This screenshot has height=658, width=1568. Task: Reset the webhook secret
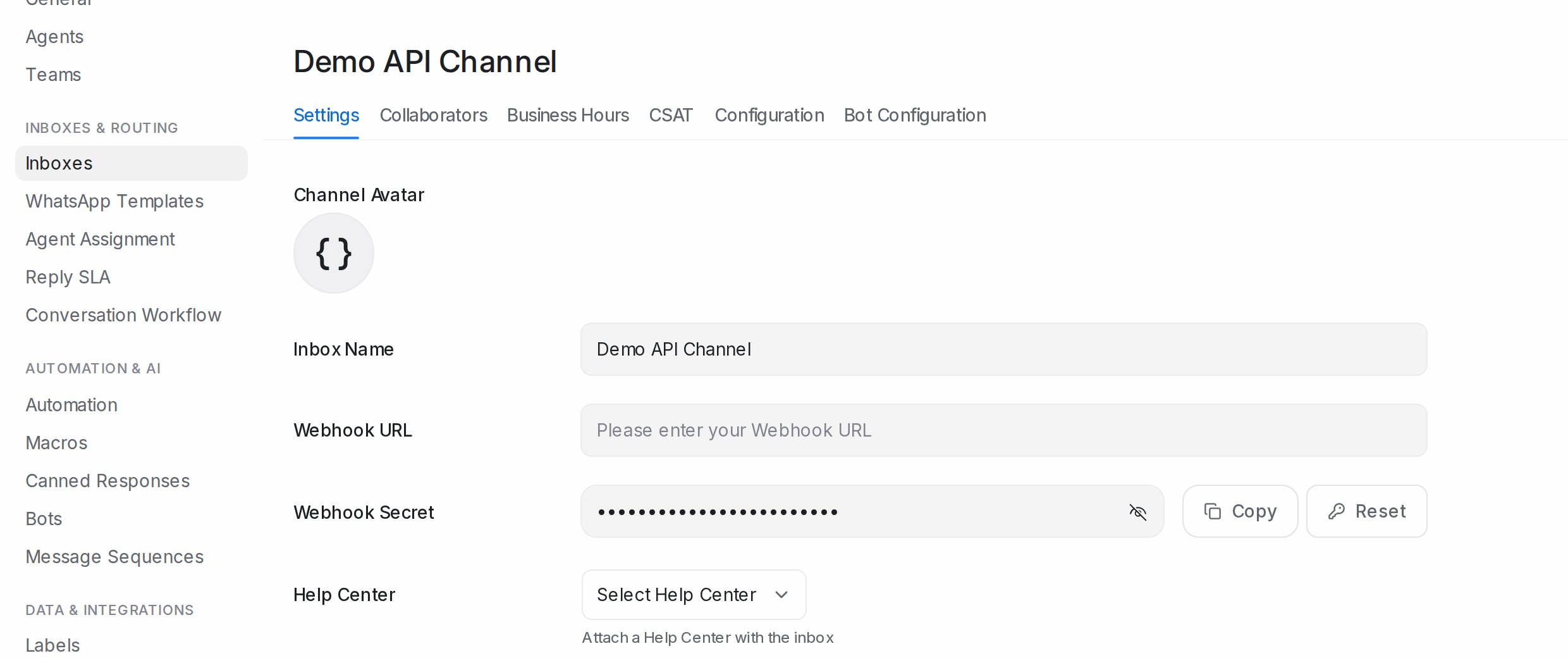(x=1366, y=511)
